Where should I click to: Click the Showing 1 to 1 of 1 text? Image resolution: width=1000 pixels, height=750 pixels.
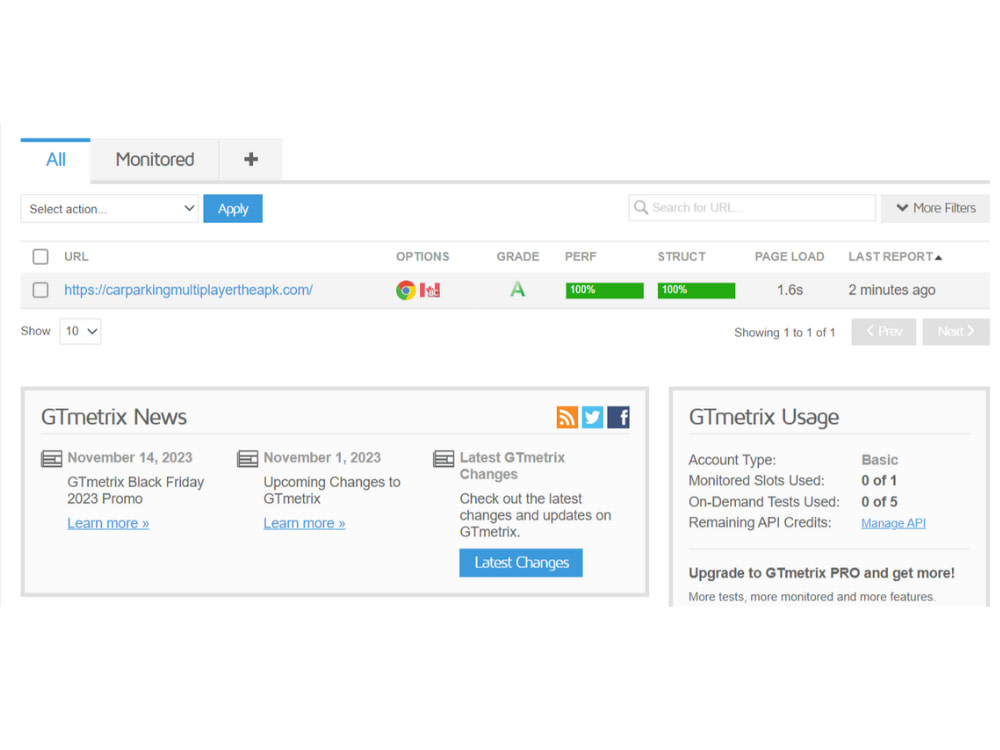(x=784, y=333)
